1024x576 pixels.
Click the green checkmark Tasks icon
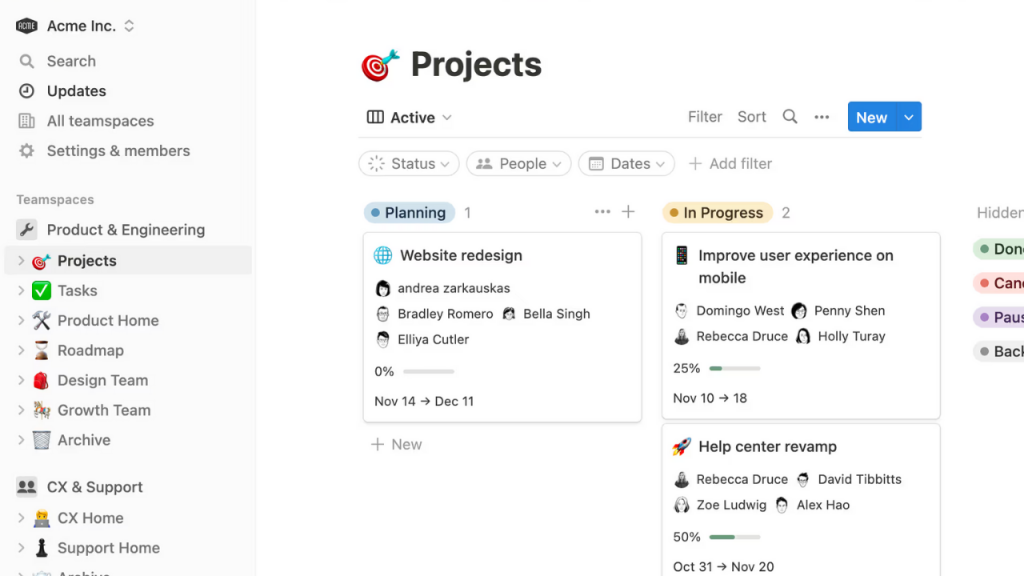click(41, 291)
